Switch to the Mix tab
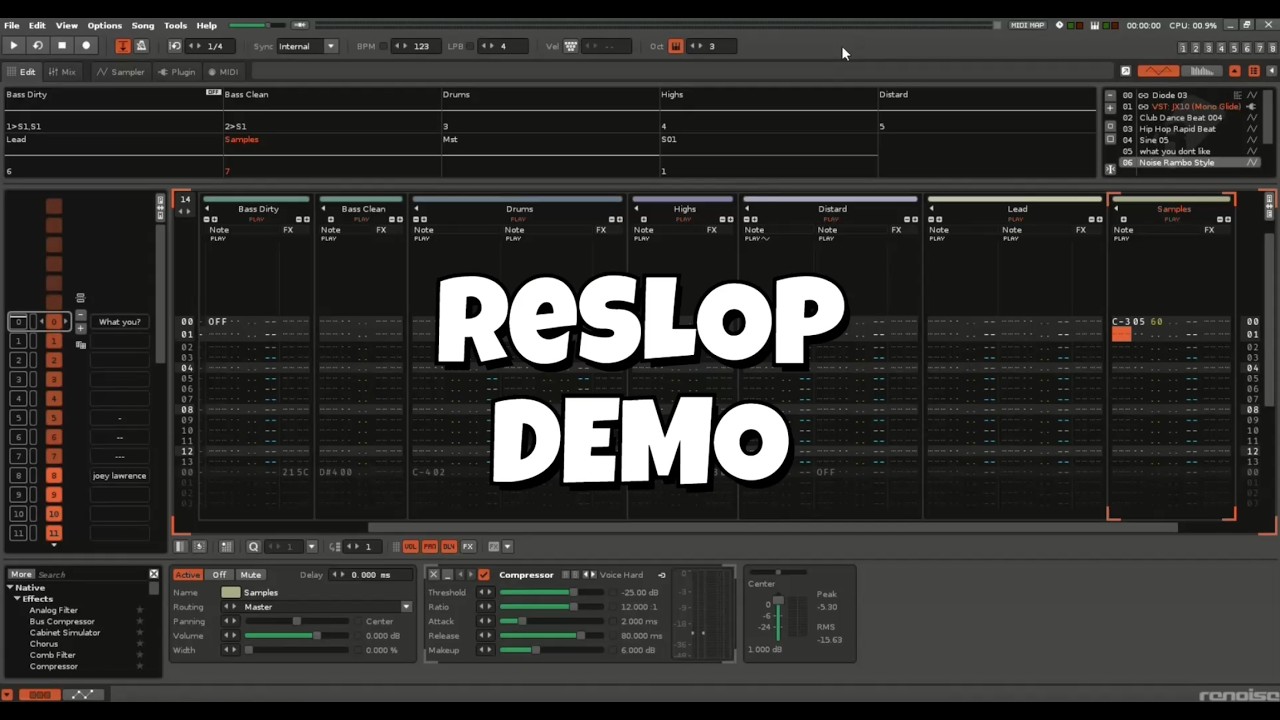Image resolution: width=1280 pixels, height=720 pixels. [62, 72]
